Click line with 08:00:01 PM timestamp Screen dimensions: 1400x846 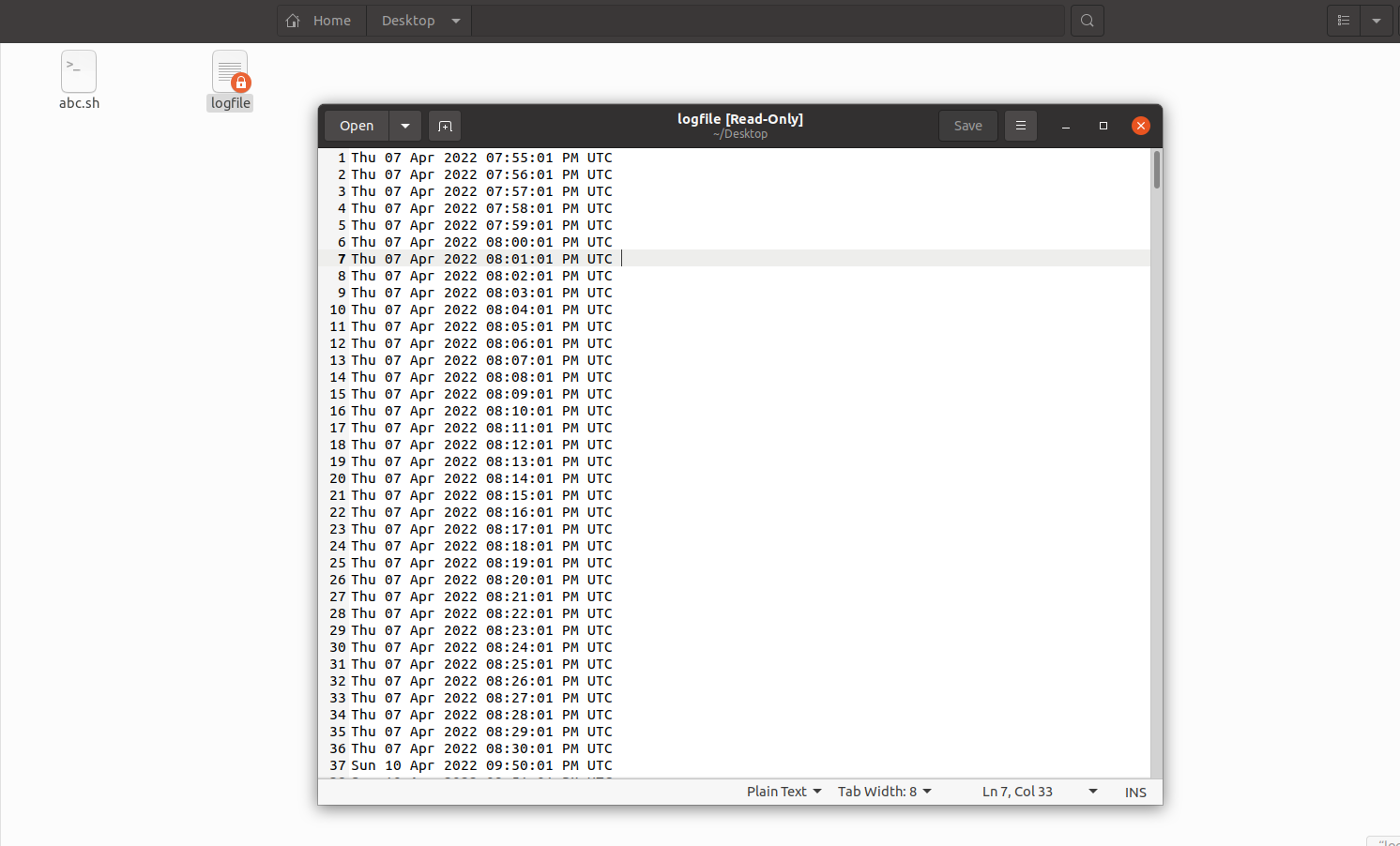tap(481, 242)
